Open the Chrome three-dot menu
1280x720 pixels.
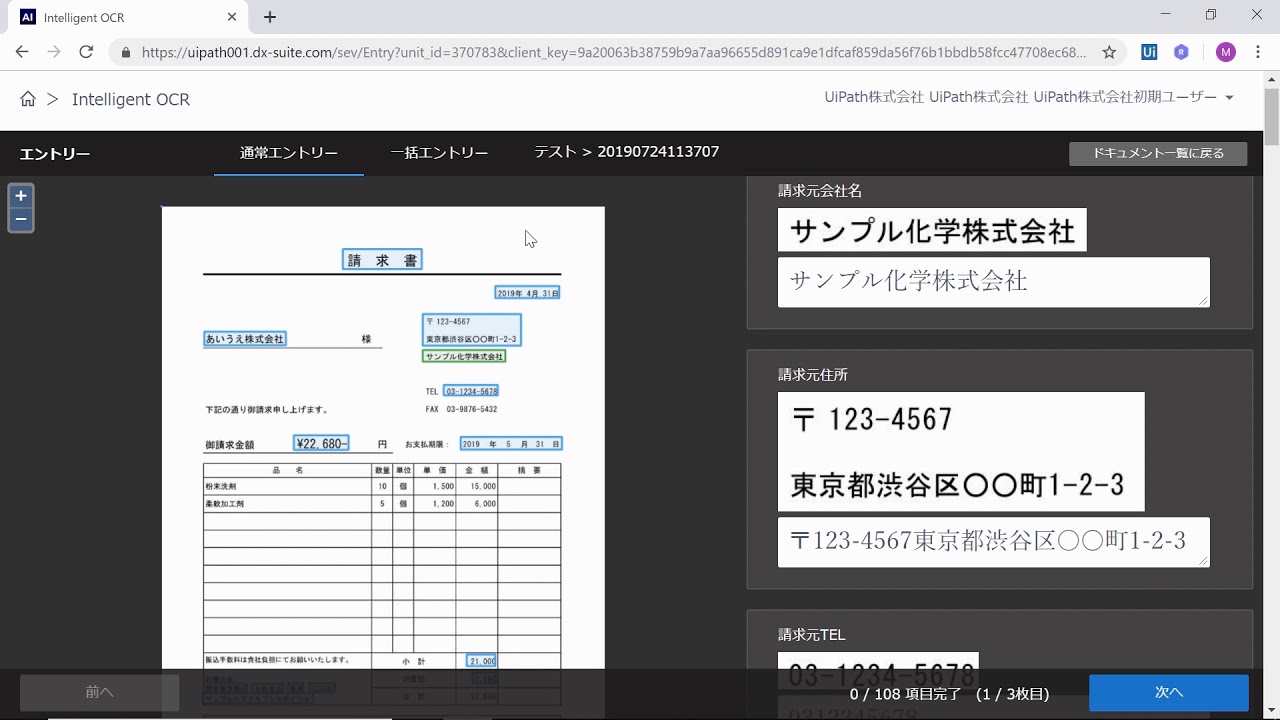tap(1258, 52)
